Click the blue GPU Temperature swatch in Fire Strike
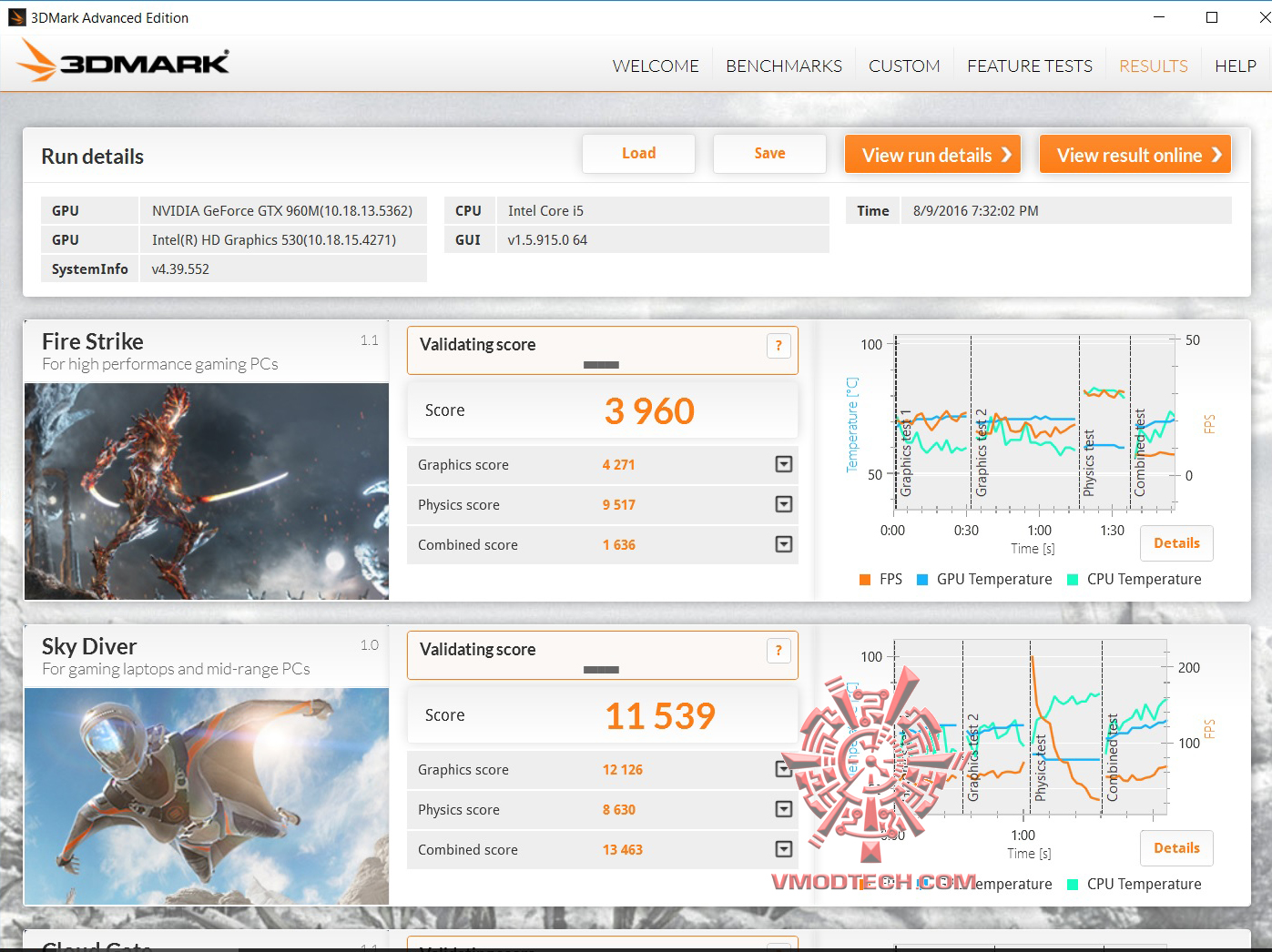1272x952 pixels. [x=922, y=580]
